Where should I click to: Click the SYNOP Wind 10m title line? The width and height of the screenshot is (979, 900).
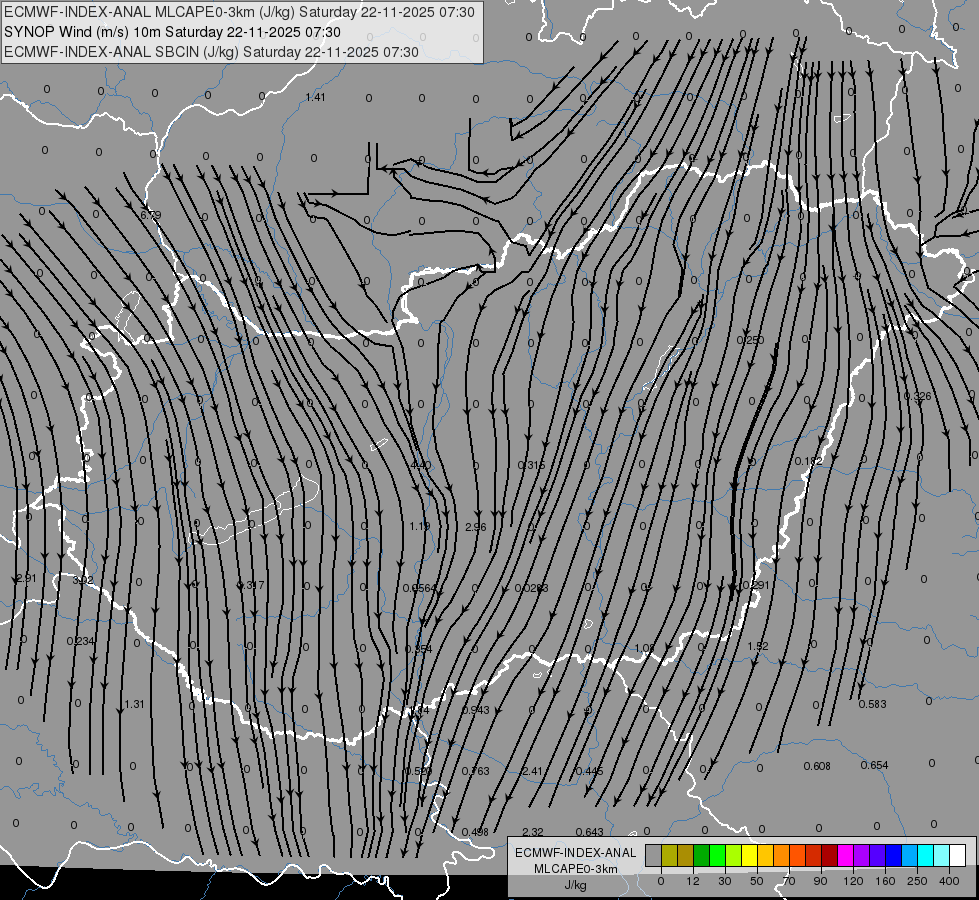click(x=172, y=32)
